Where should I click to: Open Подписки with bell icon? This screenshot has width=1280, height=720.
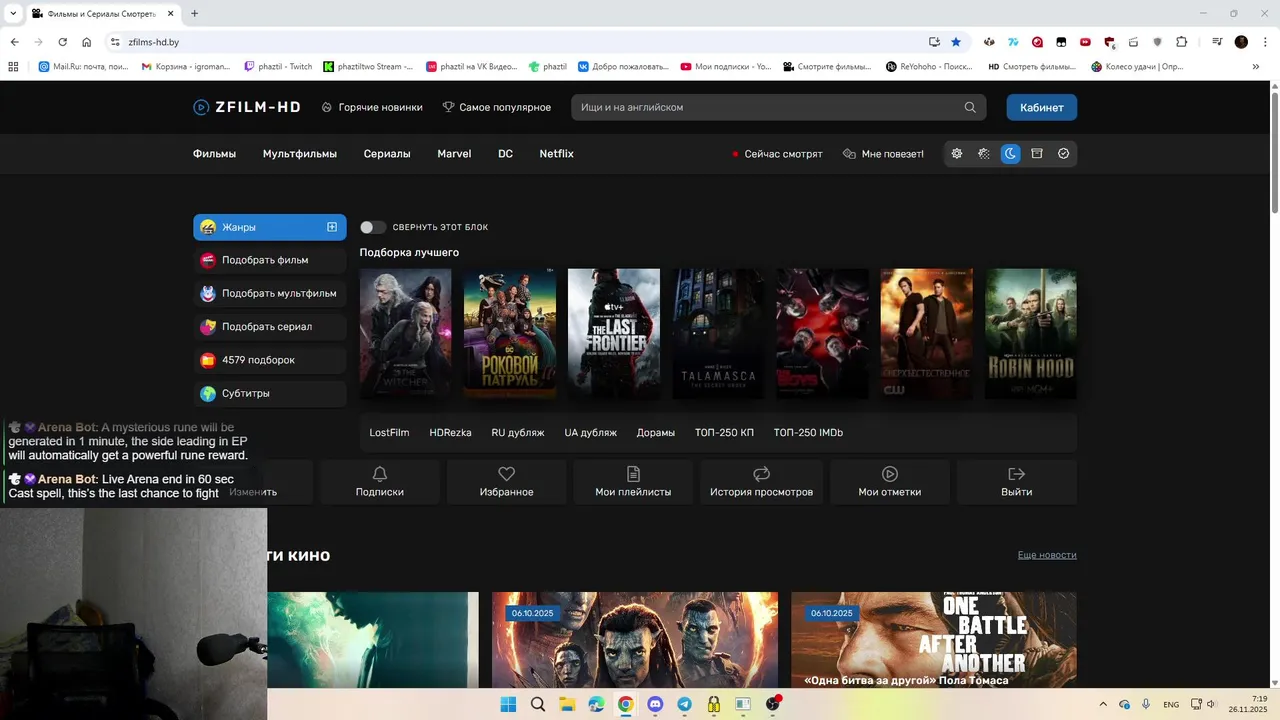pyautogui.click(x=380, y=482)
